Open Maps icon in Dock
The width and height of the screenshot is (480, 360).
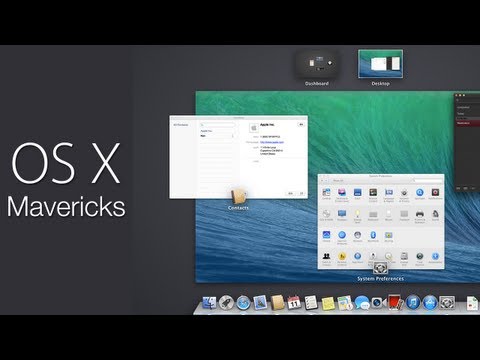tap(345, 303)
